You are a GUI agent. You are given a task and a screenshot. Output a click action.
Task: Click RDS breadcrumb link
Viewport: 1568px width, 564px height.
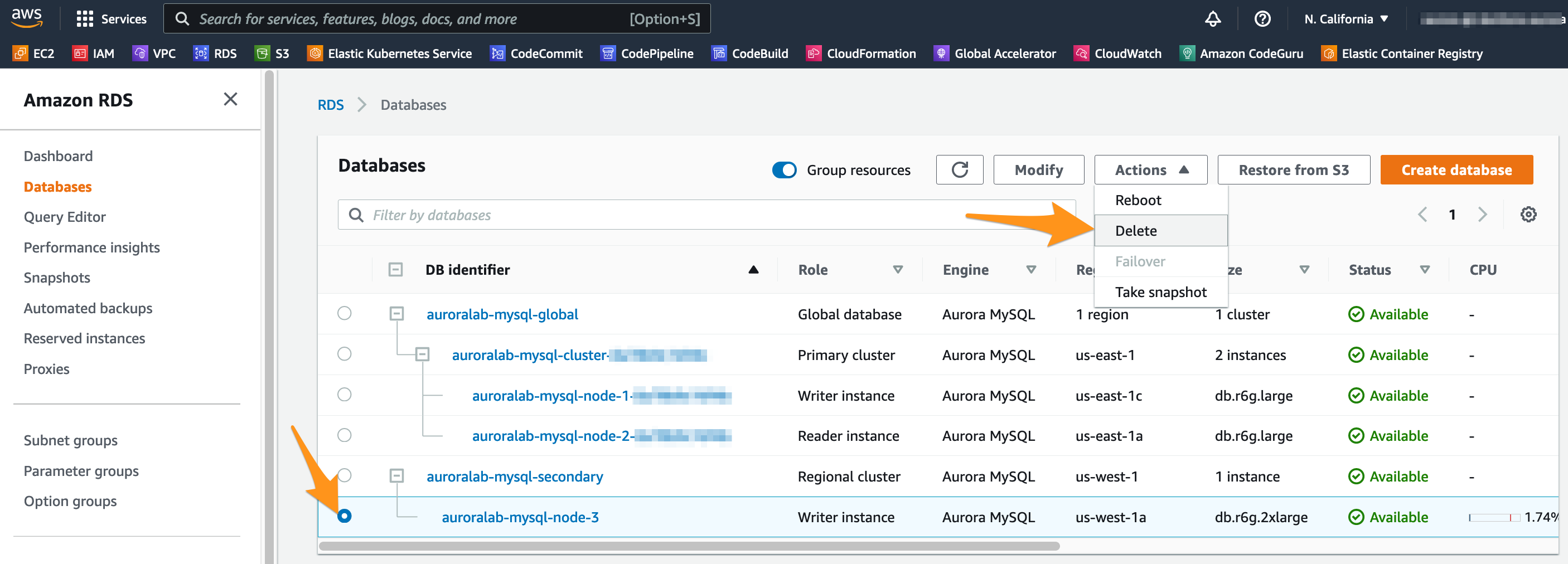331,105
